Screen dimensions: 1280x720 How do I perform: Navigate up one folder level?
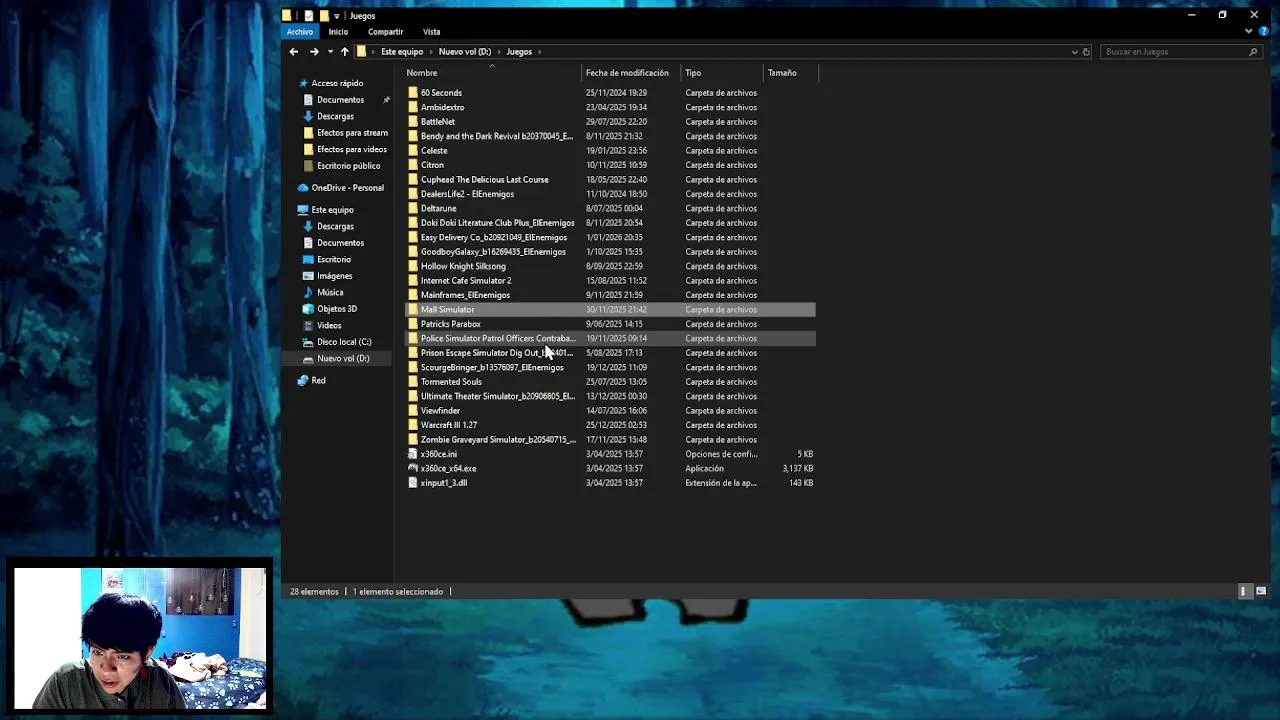pos(345,52)
